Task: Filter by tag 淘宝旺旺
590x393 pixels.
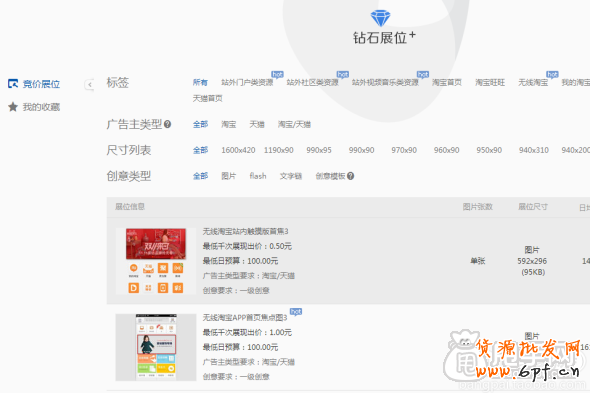Action: 490,82
